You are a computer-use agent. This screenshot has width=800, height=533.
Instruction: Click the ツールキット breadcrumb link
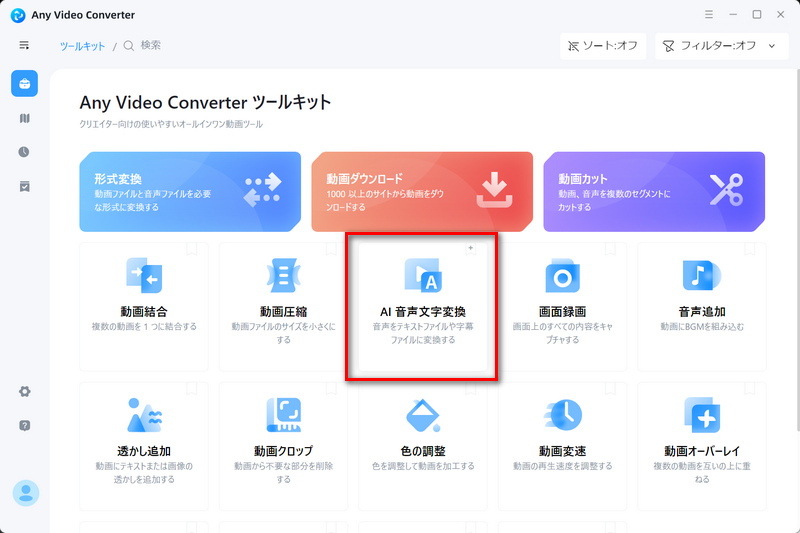pyautogui.click(x=82, y=46)
